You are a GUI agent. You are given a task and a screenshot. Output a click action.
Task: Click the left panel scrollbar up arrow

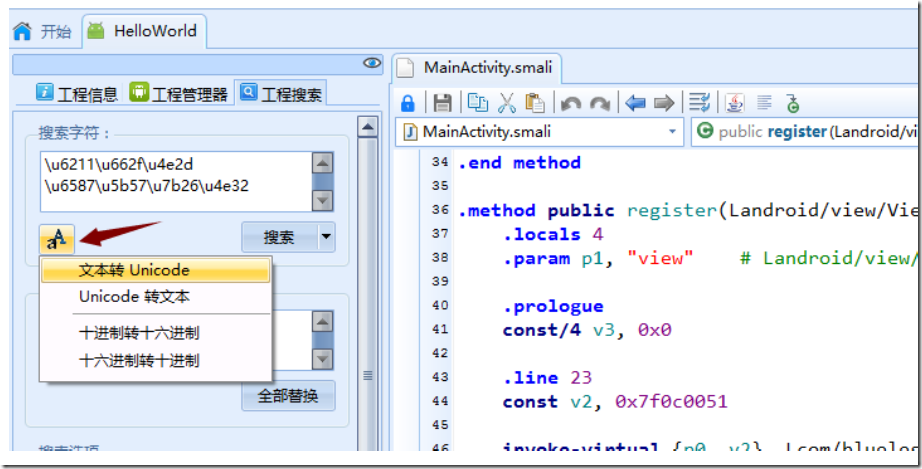(368, 126)
